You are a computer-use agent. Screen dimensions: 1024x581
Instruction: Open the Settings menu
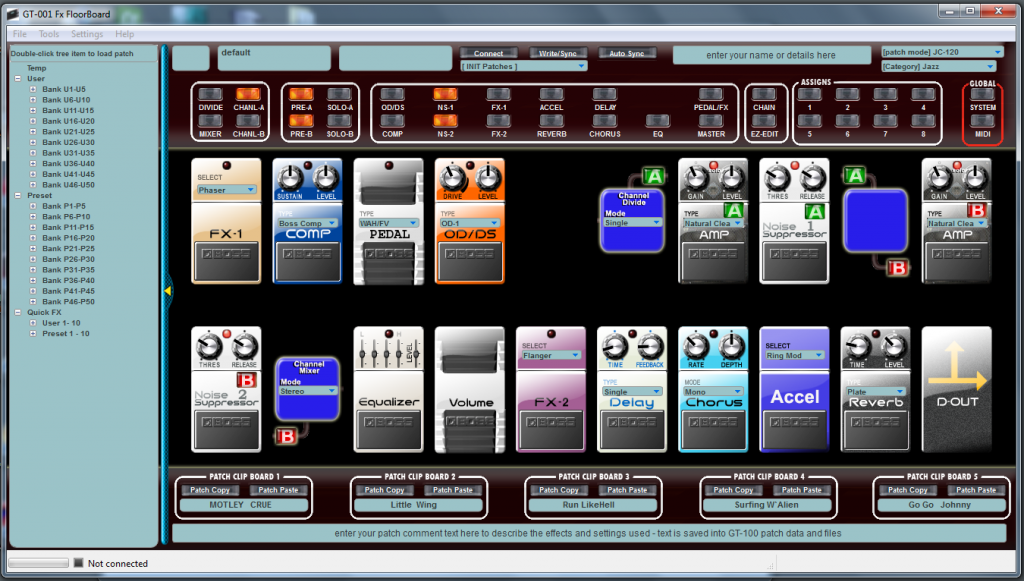click(87, 34)
